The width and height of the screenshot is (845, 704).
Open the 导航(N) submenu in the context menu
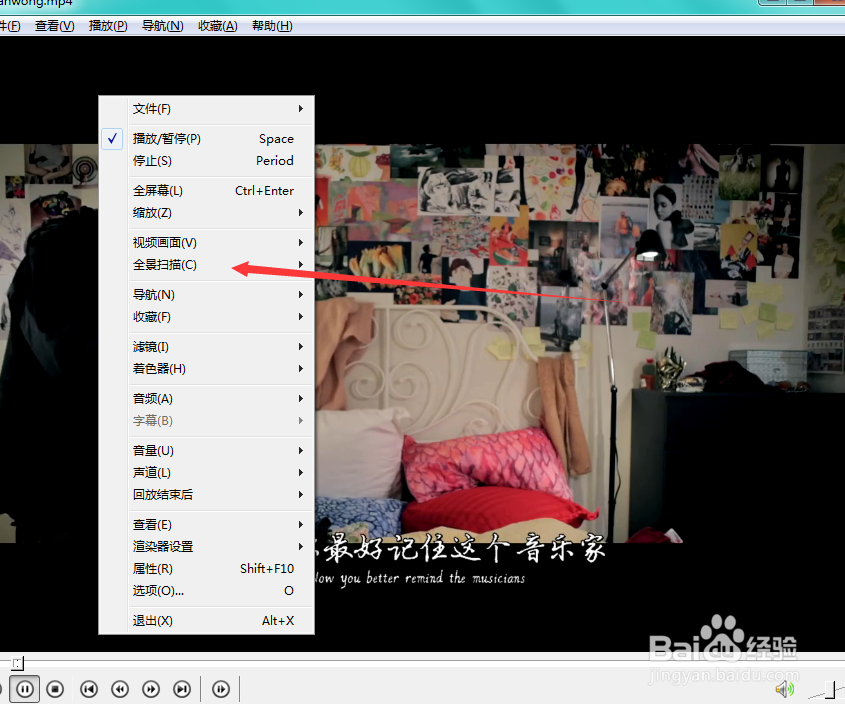[207, 295]
